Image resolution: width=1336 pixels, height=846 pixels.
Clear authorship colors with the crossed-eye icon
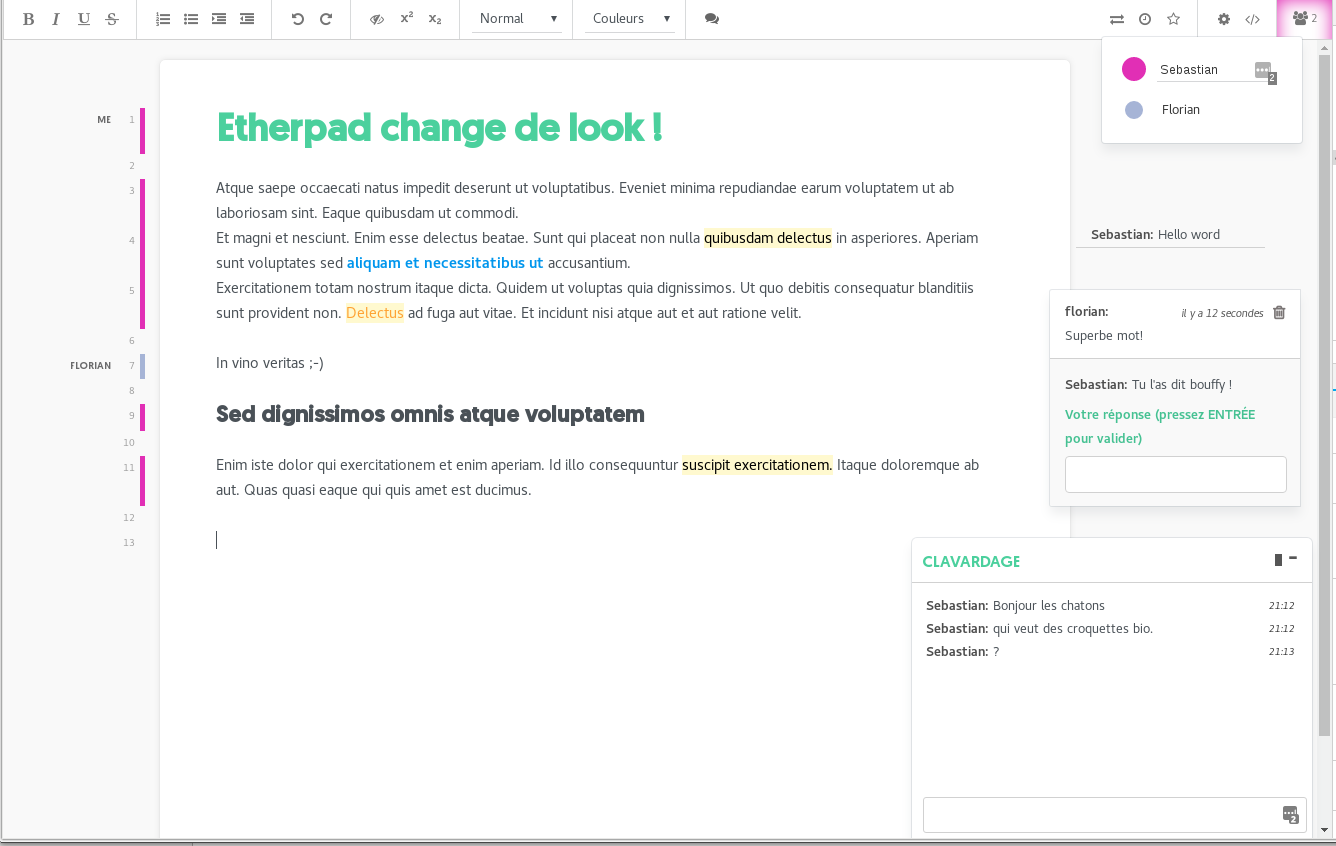(377, 19)
